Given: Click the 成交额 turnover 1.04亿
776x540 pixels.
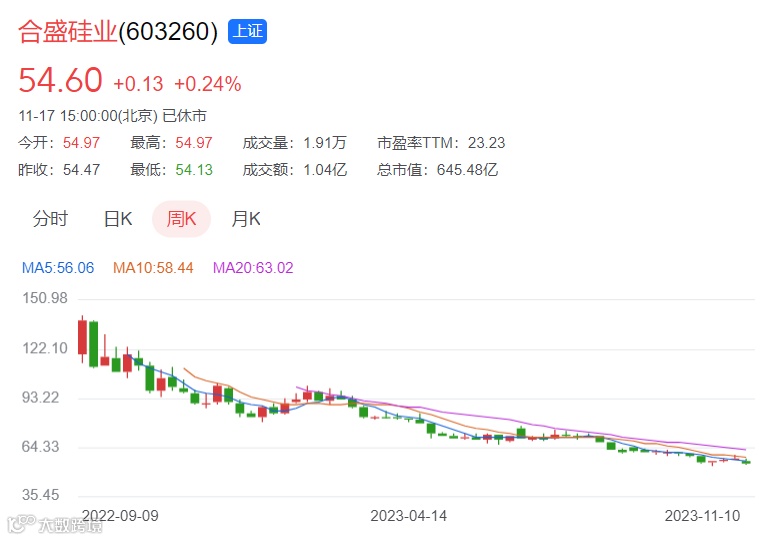Looking at the screenshot, I should pyautogui.click(x=325, y=170).
